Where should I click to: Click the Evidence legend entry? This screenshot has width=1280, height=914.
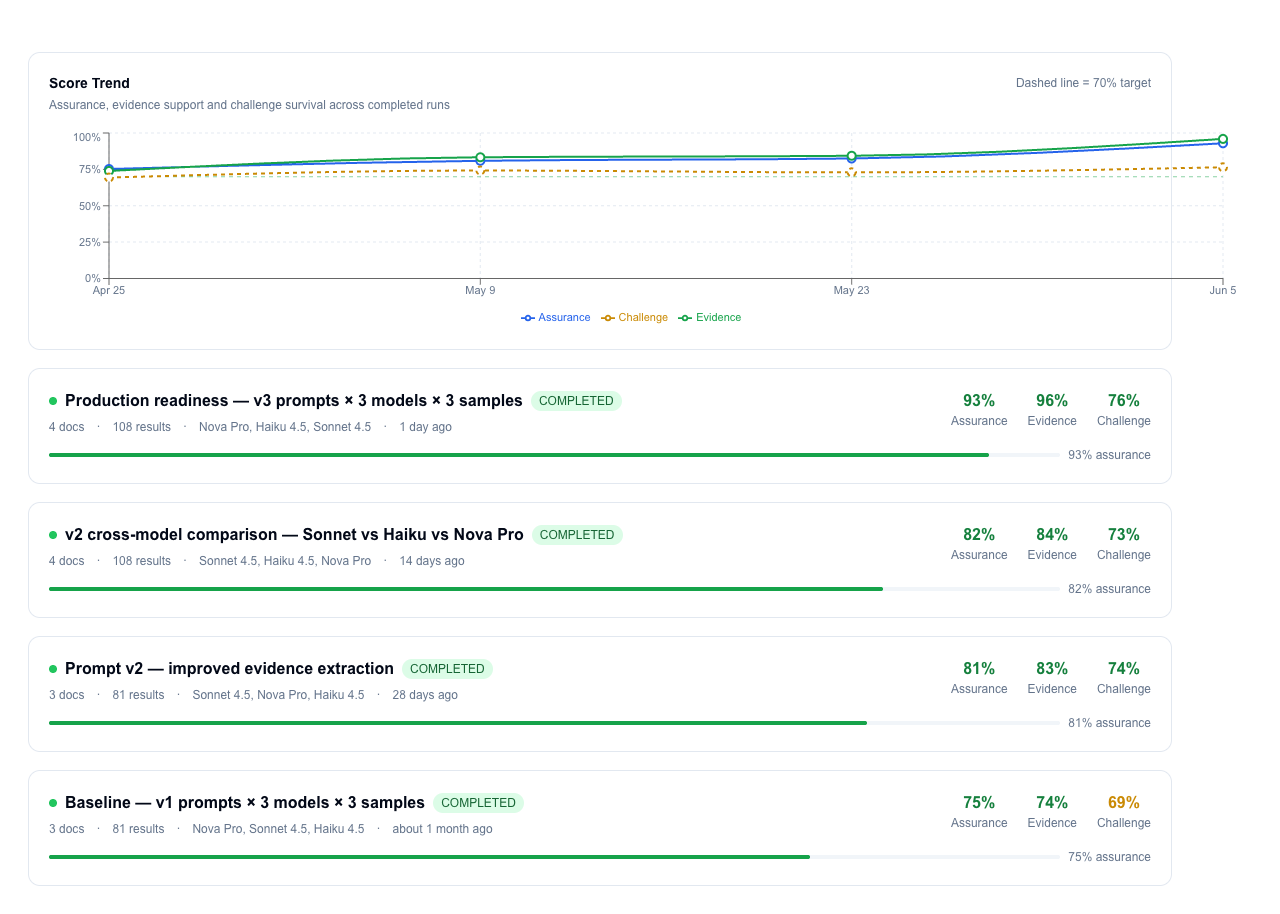click(x=710, y=317)
